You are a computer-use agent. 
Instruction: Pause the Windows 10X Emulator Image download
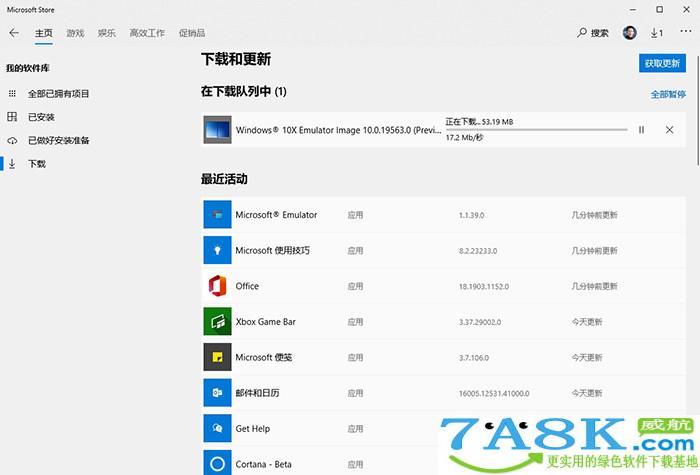[x=641, y=130]
